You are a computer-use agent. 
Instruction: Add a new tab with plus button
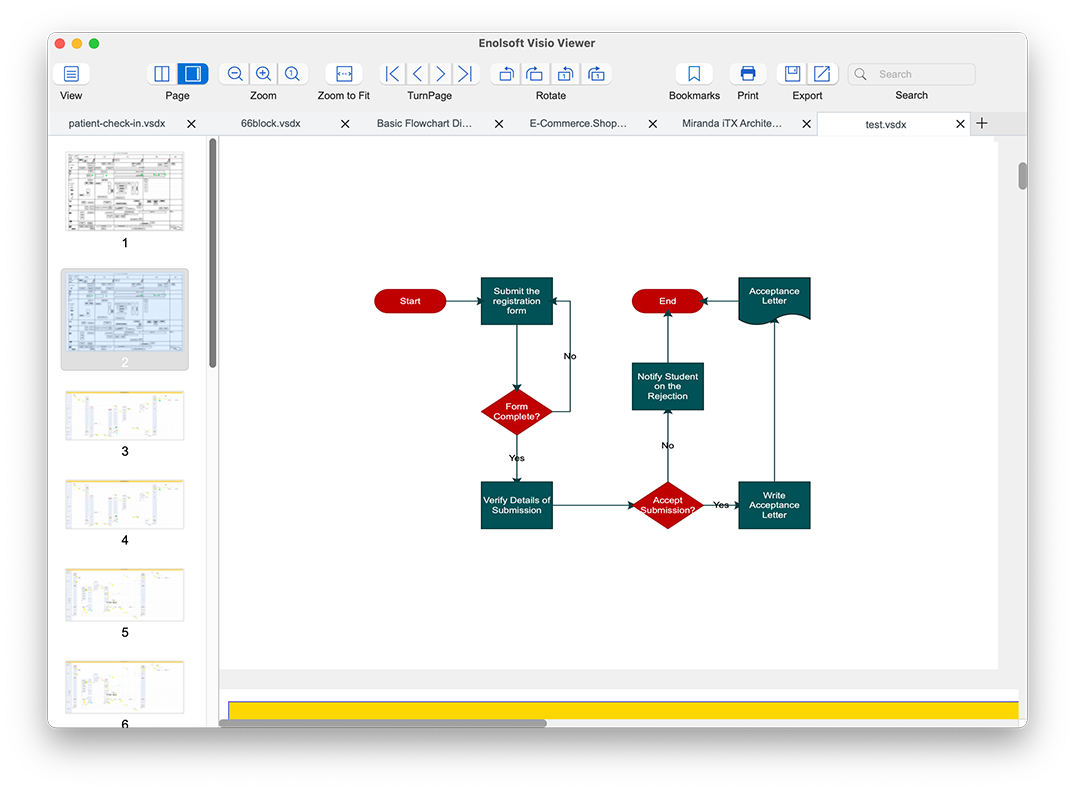(981, 123)
